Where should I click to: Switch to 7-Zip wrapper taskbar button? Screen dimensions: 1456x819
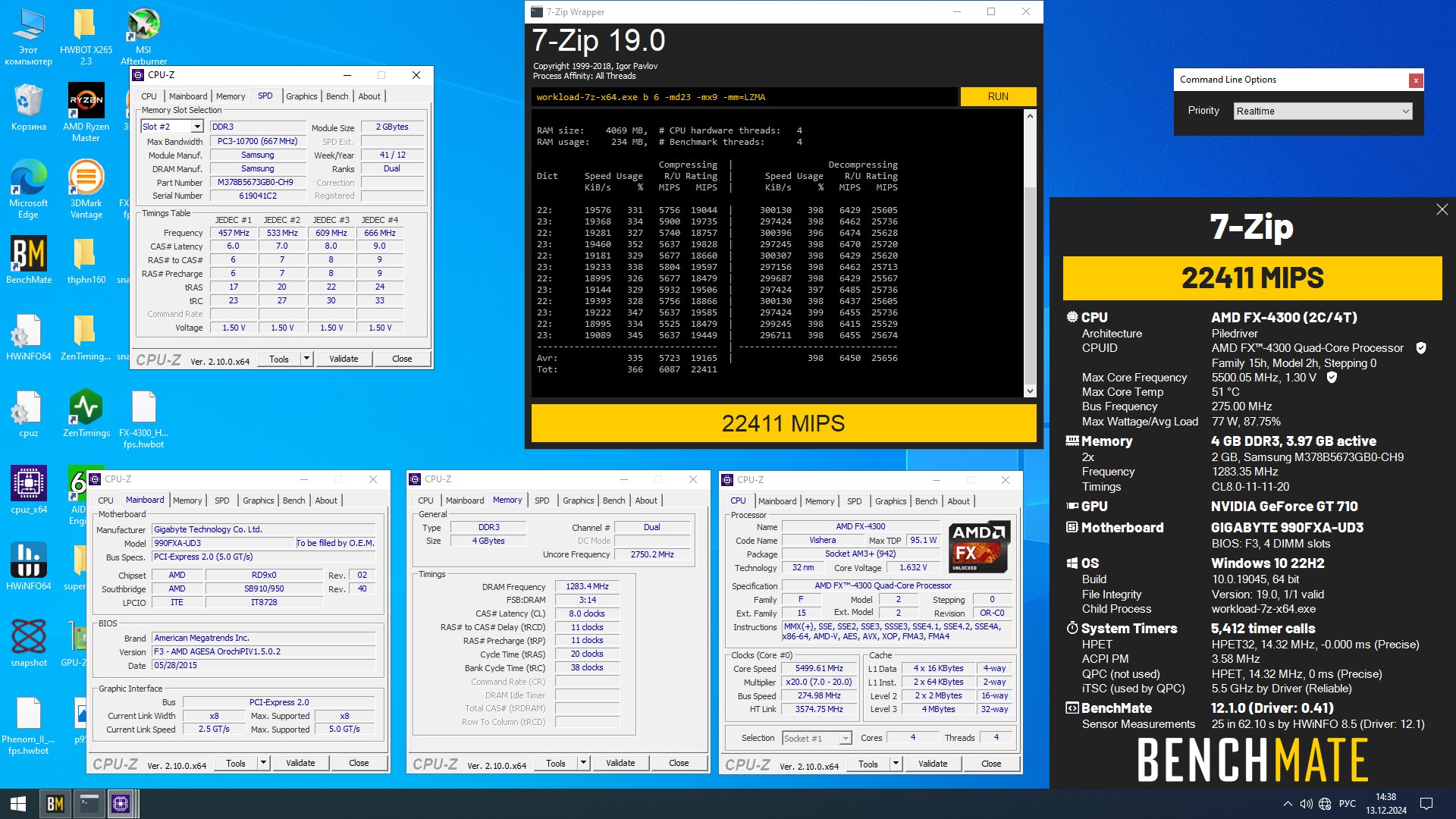coord(89,804)
